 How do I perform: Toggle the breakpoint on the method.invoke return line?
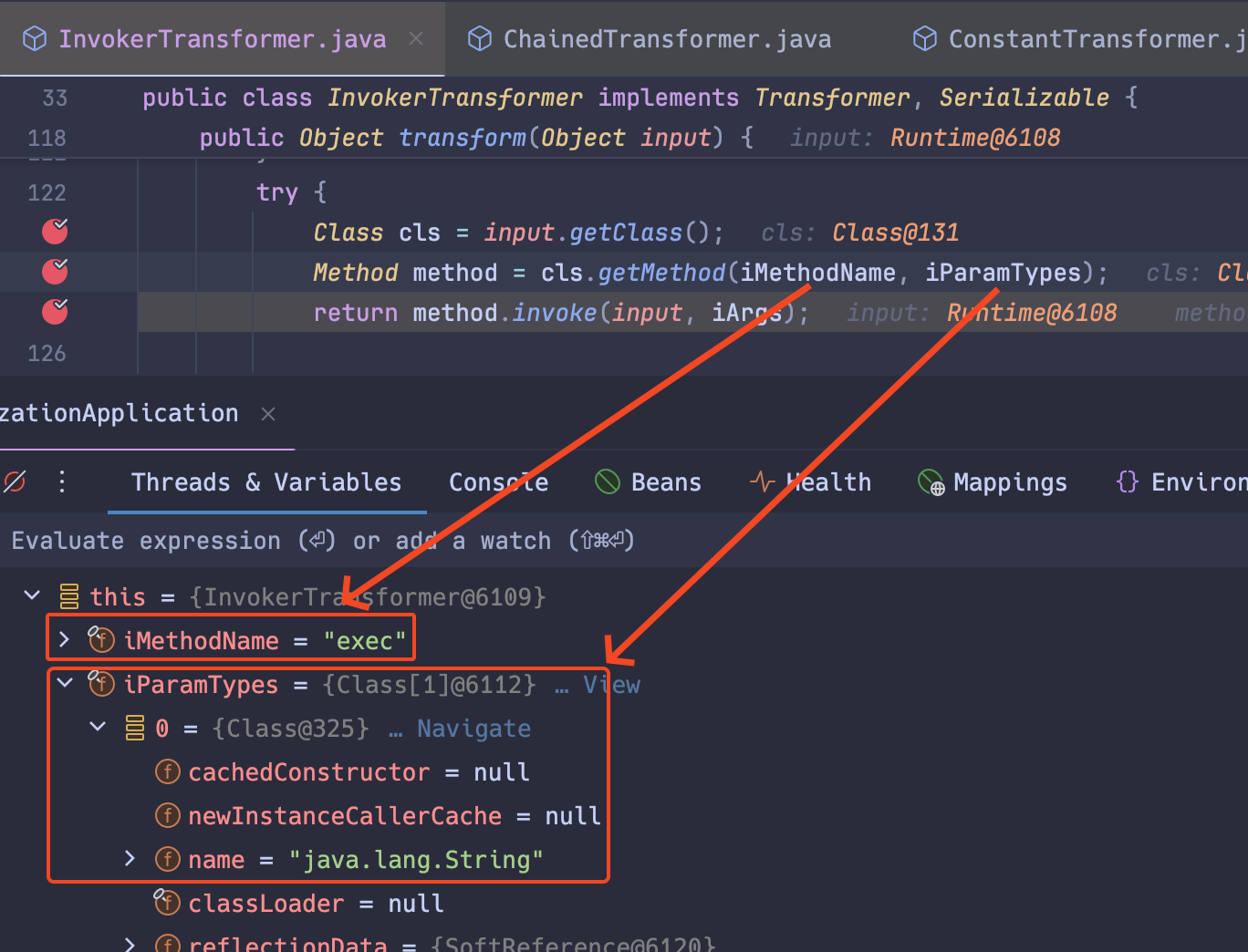(x=54, y=311)
